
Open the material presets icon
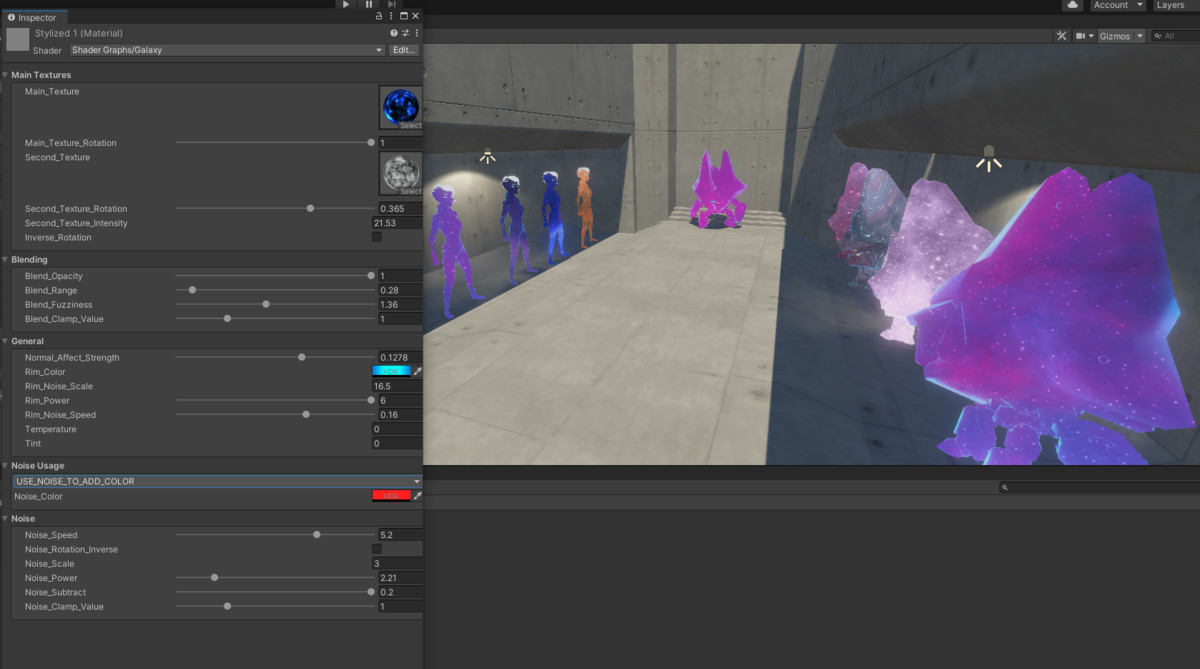click(x=405, y=33)
